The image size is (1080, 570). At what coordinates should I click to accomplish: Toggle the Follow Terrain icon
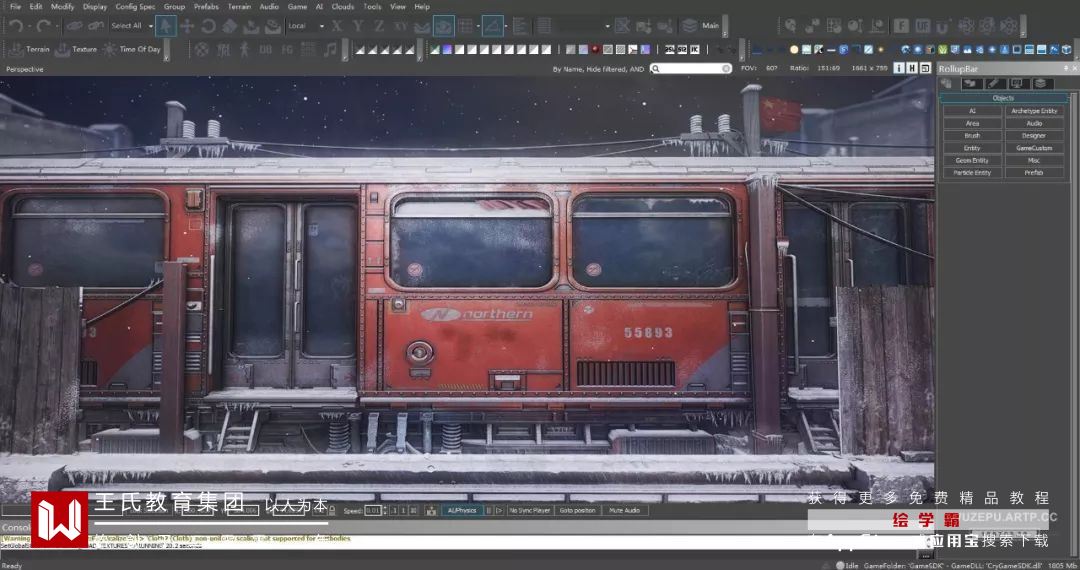coord(422,27)
